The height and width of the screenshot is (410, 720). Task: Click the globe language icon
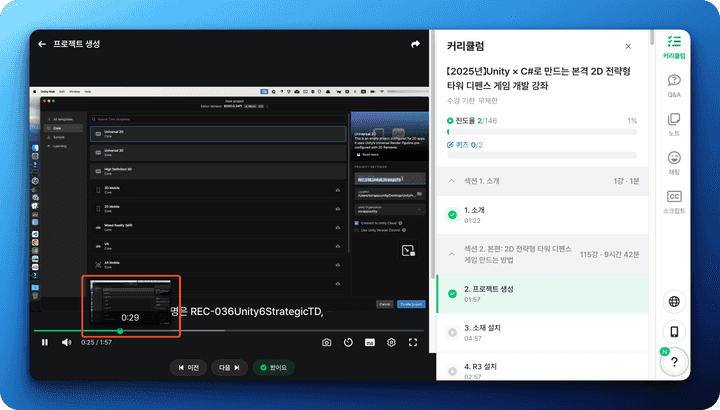click(674, 301)
